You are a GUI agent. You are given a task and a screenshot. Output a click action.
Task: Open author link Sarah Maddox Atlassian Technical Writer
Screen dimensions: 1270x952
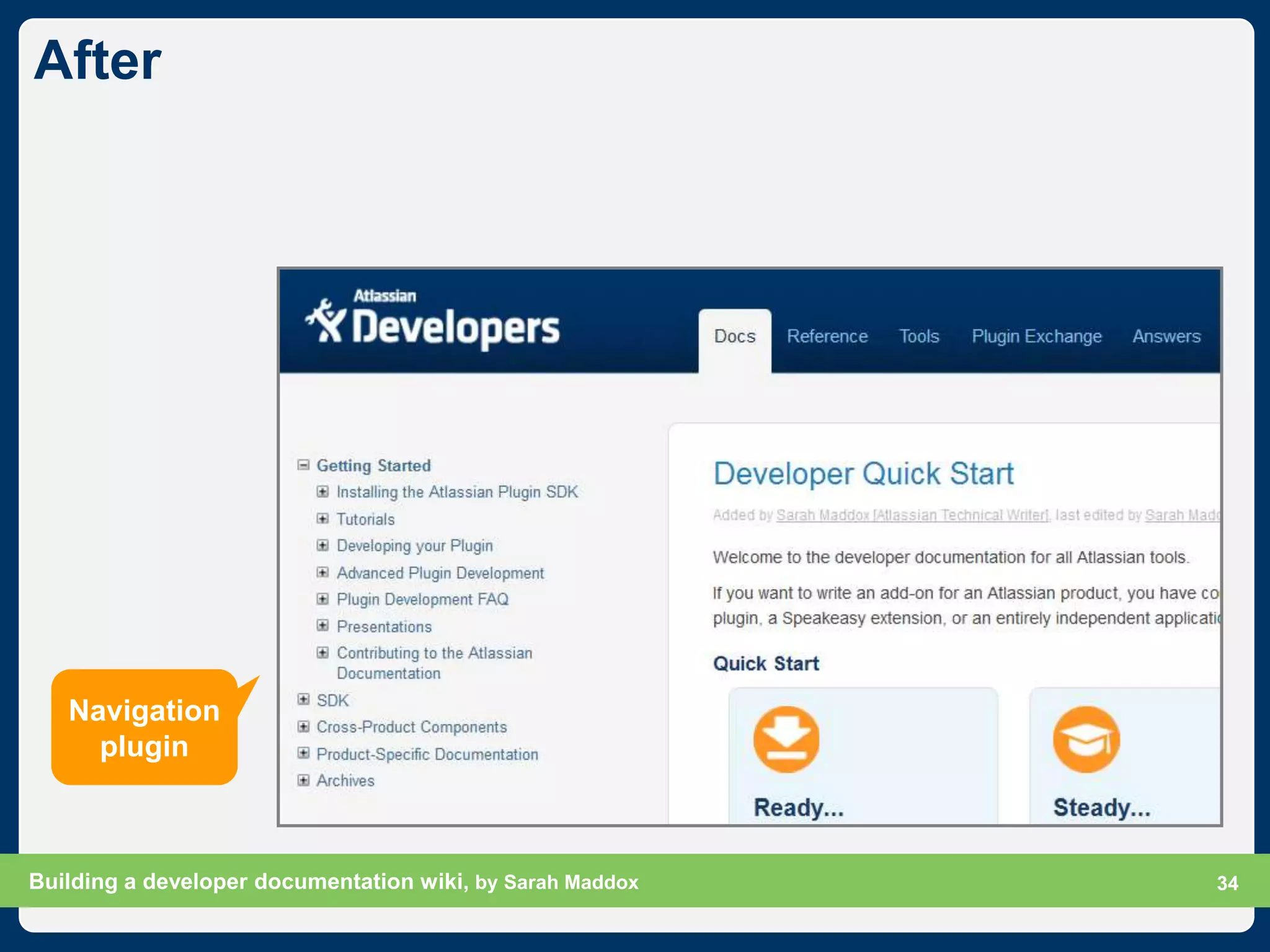tap(913, 515)
